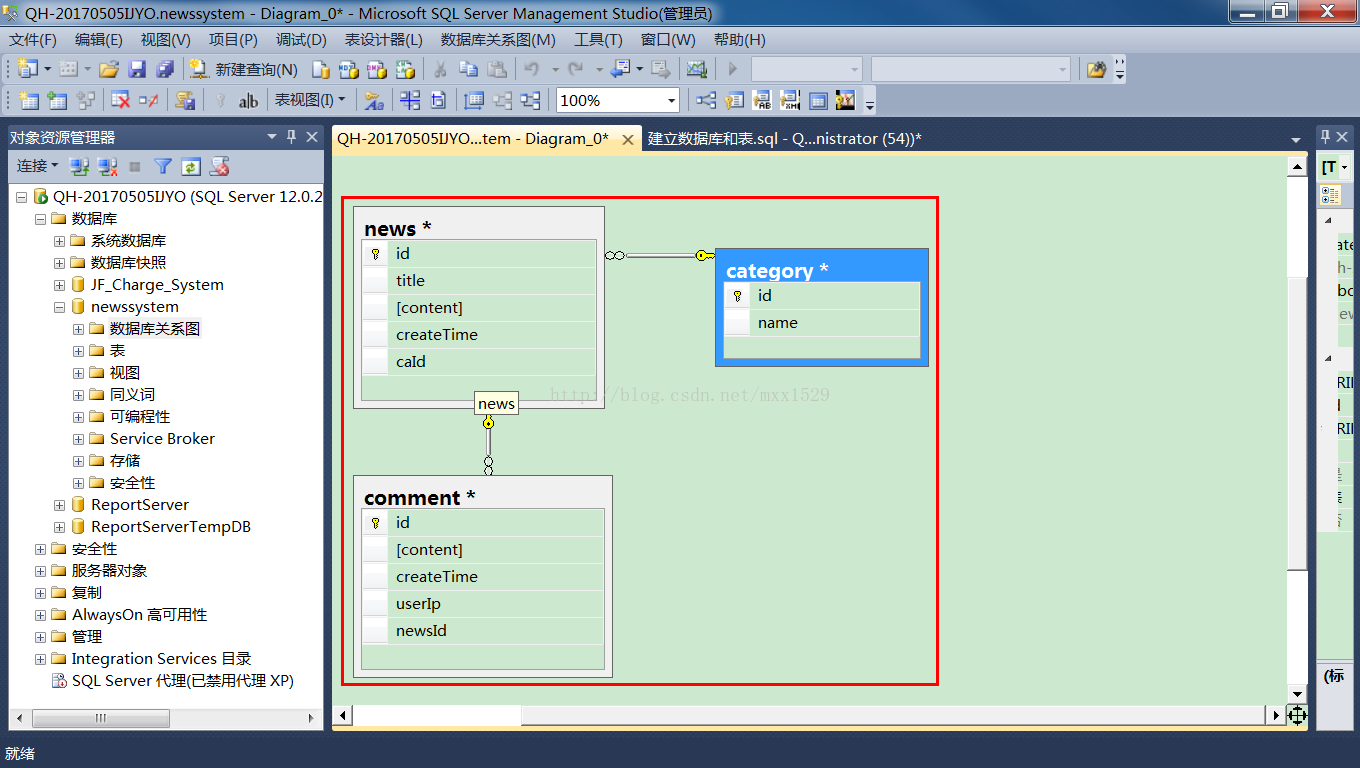The image size is (1360, 768).
Task: Click the Manage Check Constraints icon
Action: pyautogui.click(x=818, y=100)
